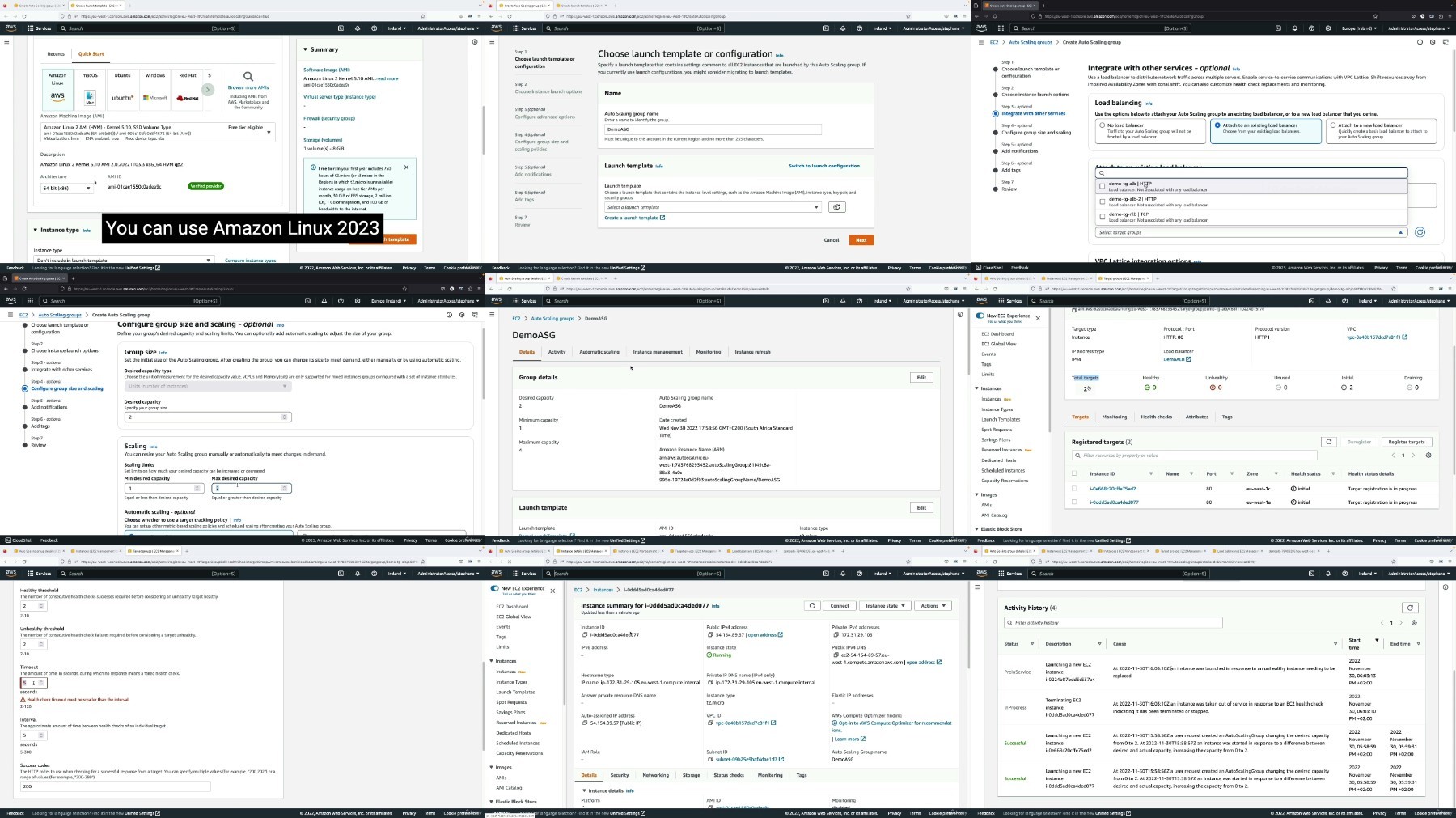Toggle New EC2 Experience beside Registered targets
Screen dimensions: 1456x818
pyautogui.click(x=980, y=316)
